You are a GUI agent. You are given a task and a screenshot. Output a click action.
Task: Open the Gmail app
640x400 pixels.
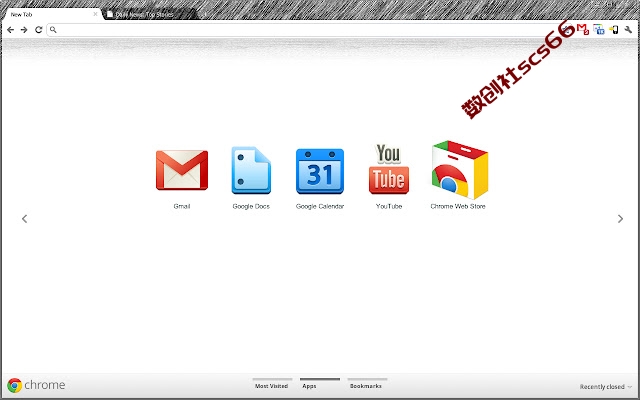point(182,170)
